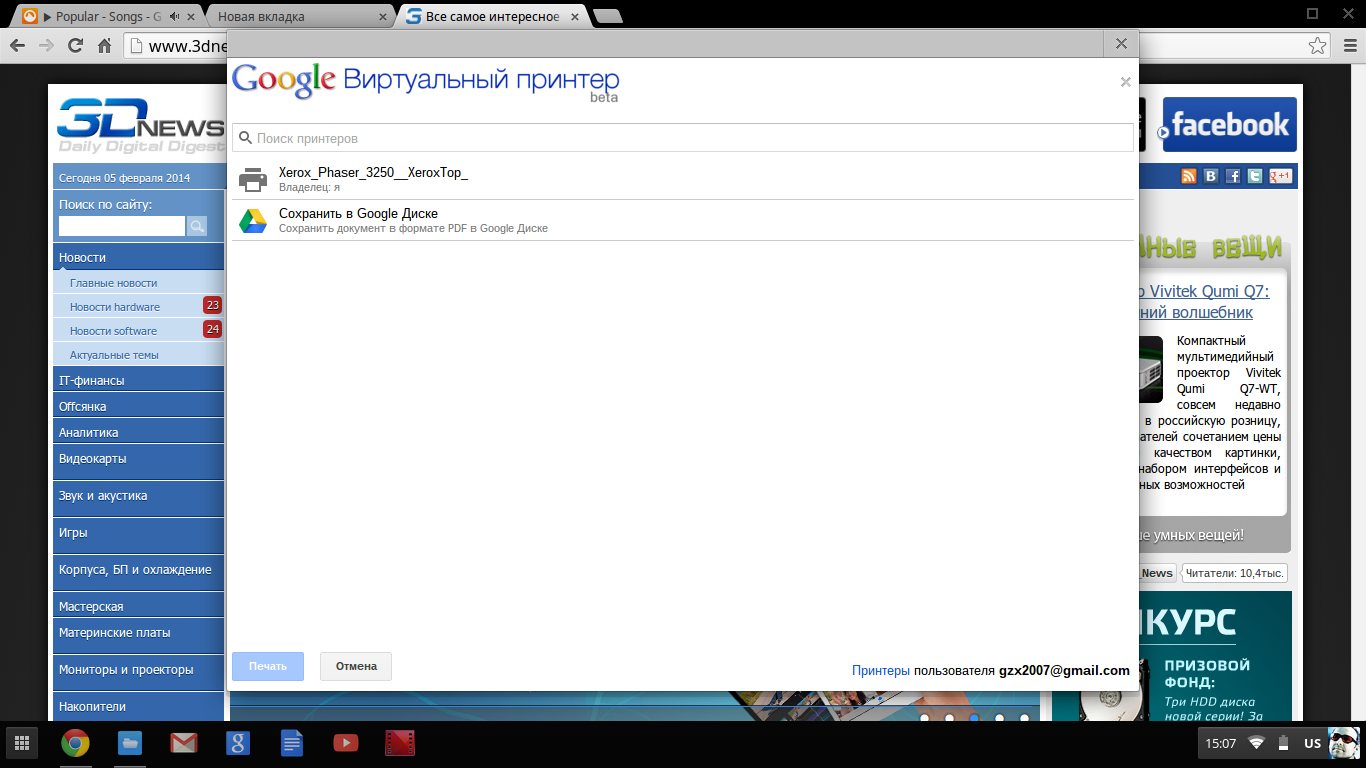
Task: Click the Поиск по сайту input field
Action: (122, 226)
